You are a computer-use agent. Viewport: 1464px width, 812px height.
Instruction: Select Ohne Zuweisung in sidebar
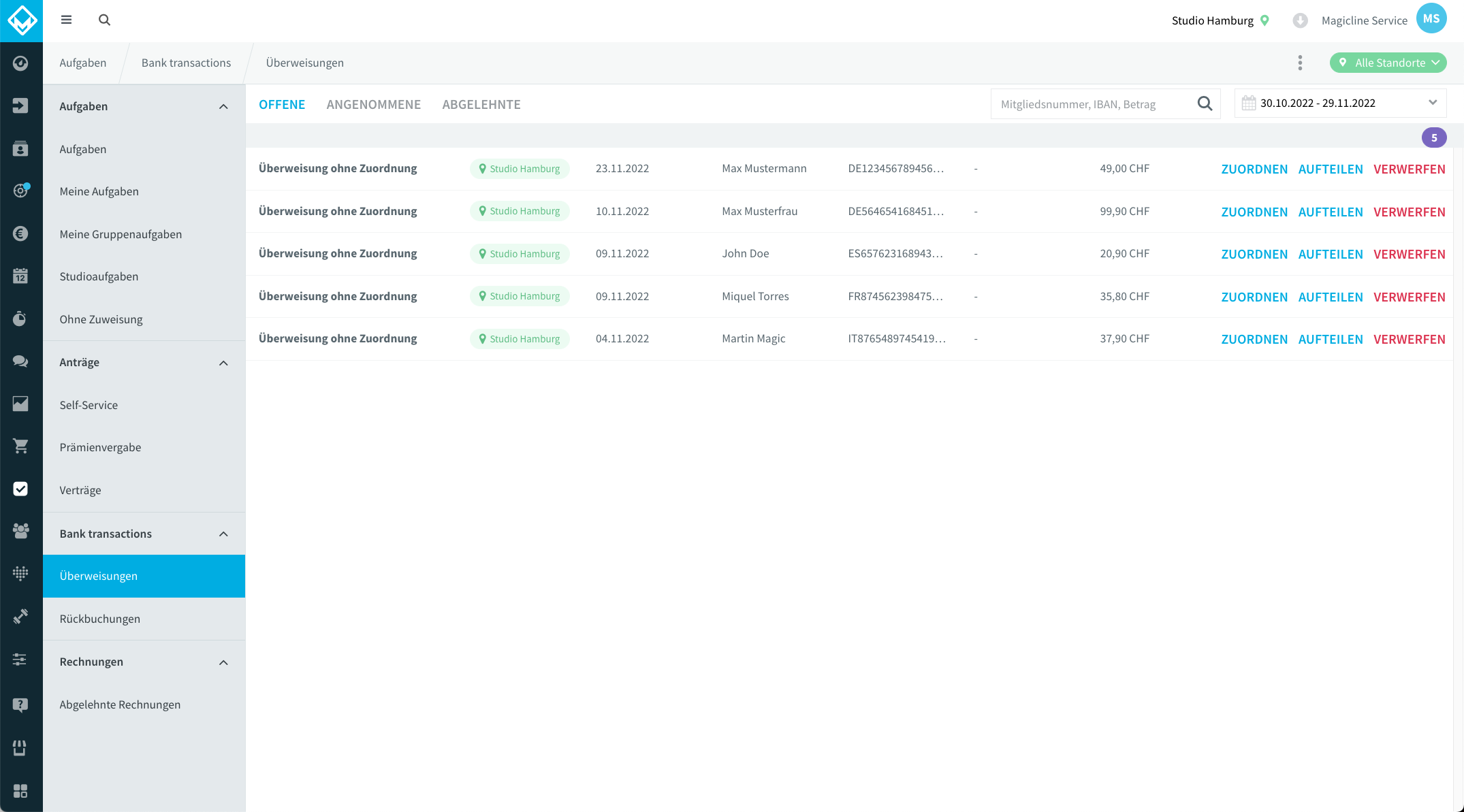click(x=144, y=319)
